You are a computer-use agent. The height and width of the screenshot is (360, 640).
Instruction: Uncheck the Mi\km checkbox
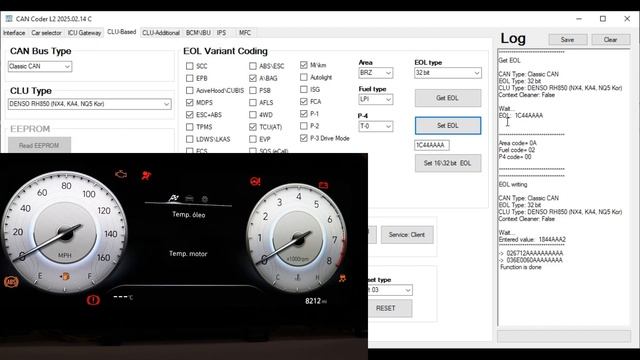(x=304, y=65)
